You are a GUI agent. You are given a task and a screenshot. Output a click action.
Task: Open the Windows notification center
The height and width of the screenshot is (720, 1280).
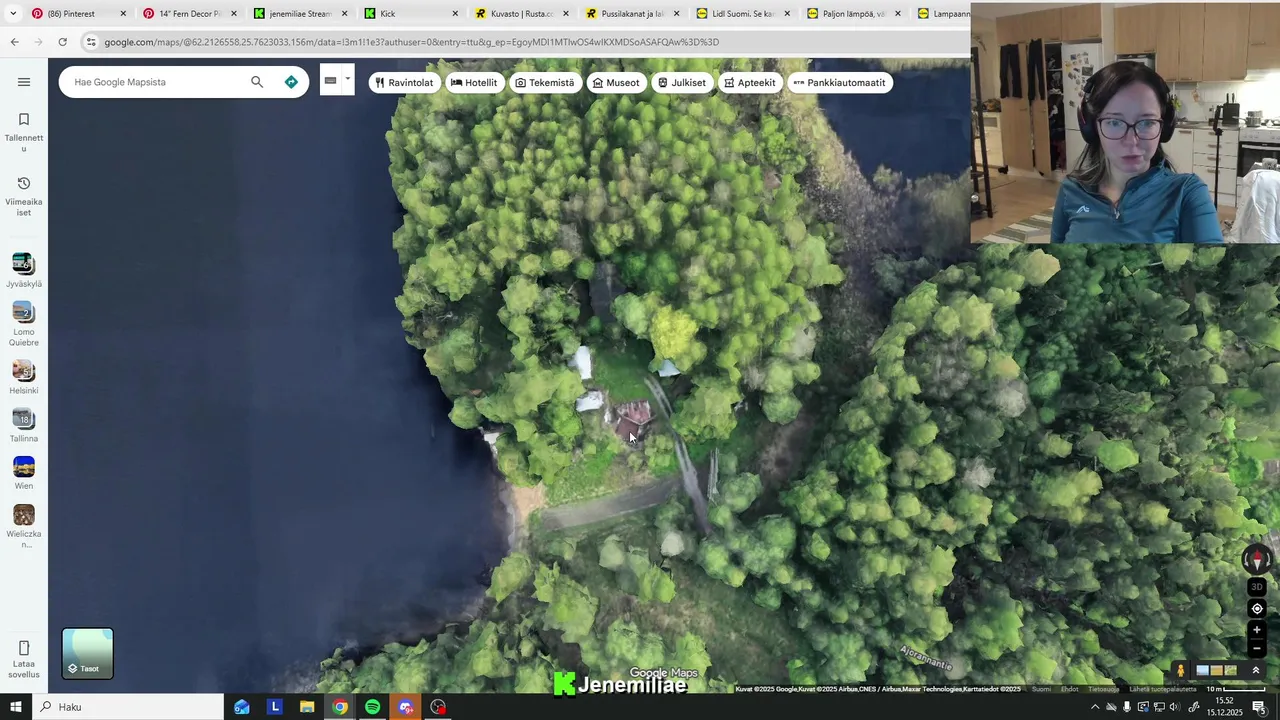click(x=1259, y=707)
